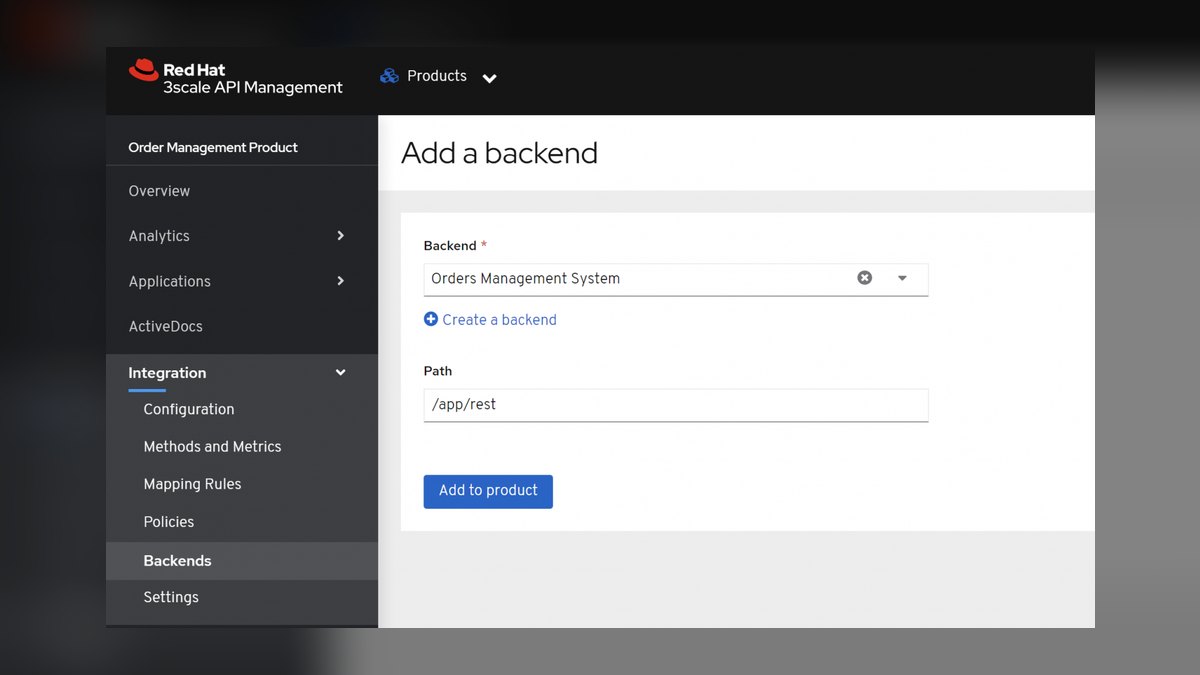1200x675 pixels.
Task: Click the Backend field label
Action: [450, 246]
